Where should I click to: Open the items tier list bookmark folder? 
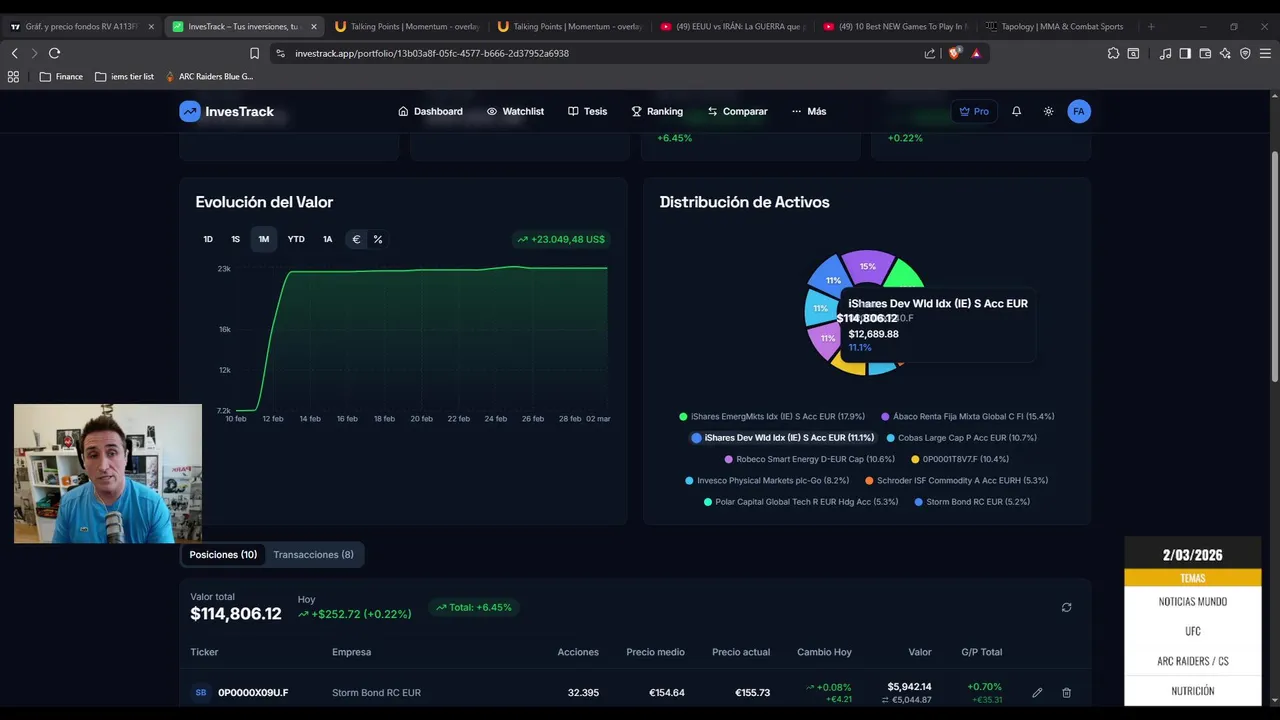pyautogui.click(x=124, y=76)
